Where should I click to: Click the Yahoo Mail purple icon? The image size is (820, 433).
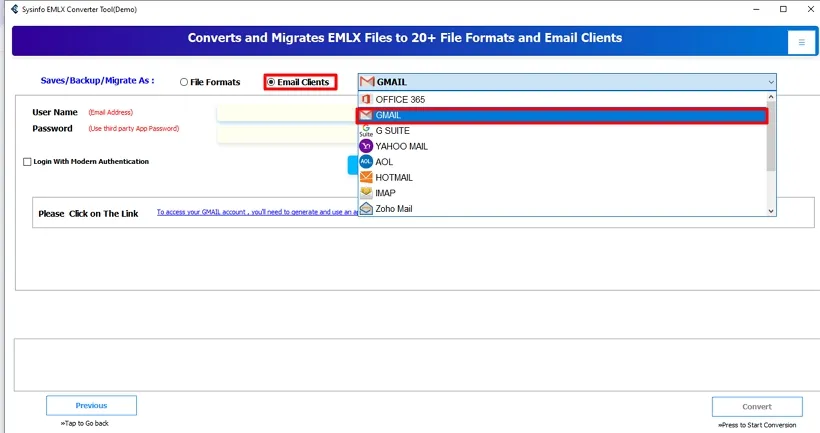click(x=366, y=146)
